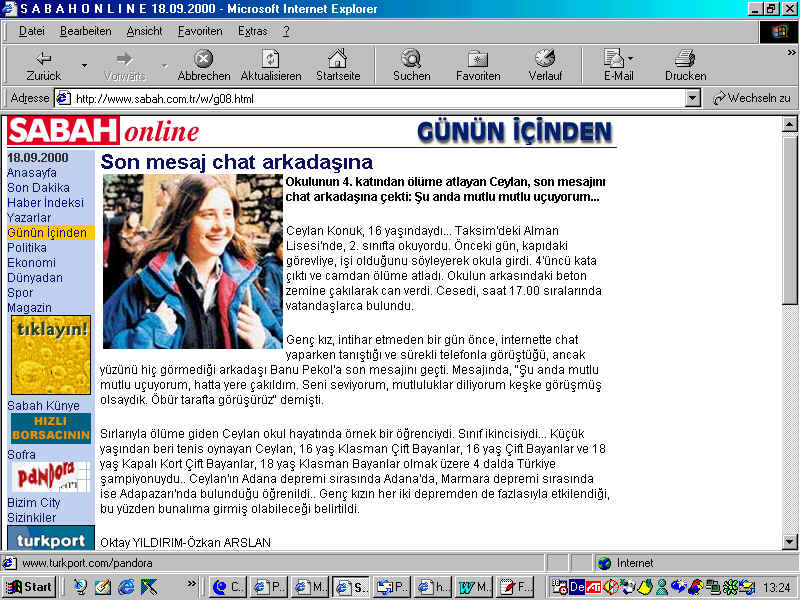Click the vertical scrollbar down arrow
Screen dimensions: 800x600
(790, 542)
